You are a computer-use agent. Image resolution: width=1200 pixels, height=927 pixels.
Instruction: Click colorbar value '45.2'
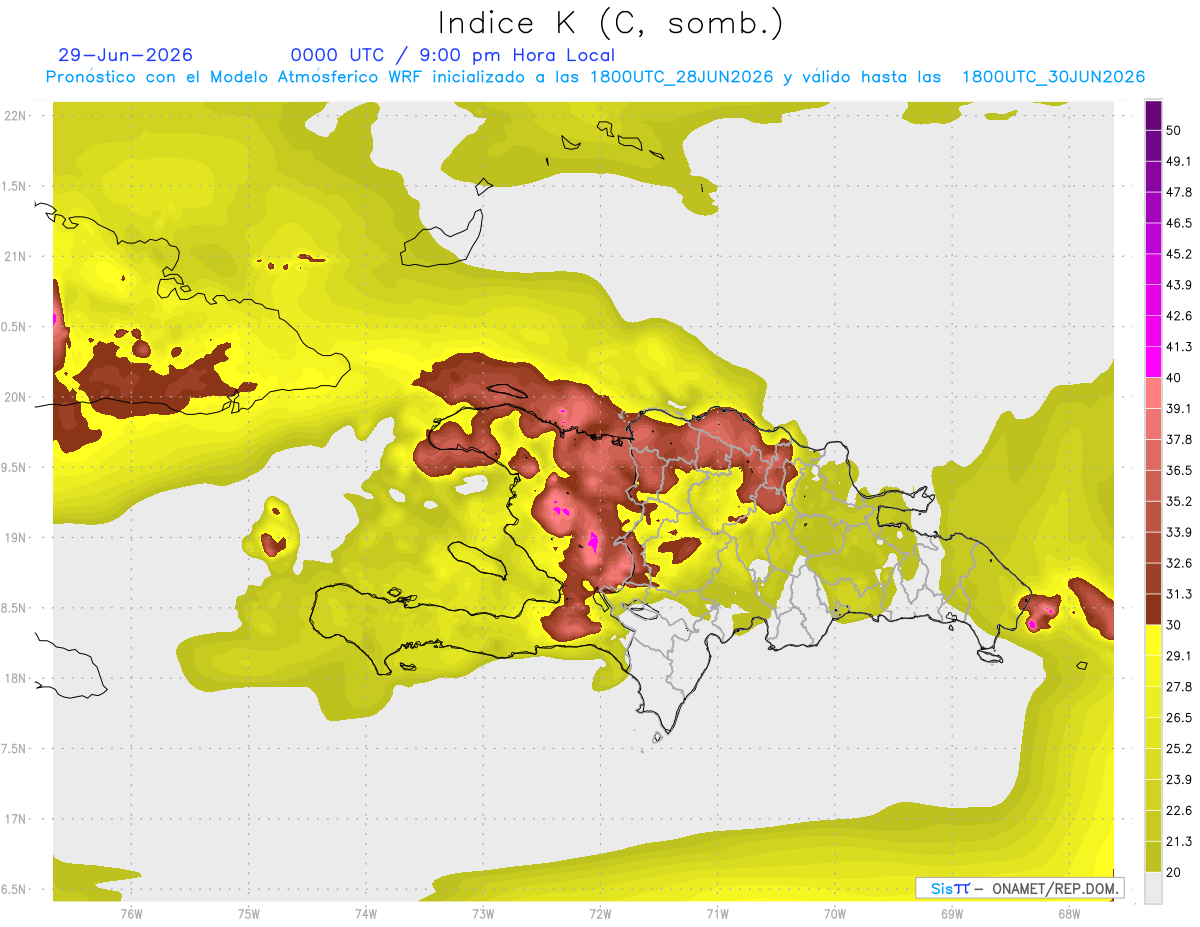coord(1180,254)
